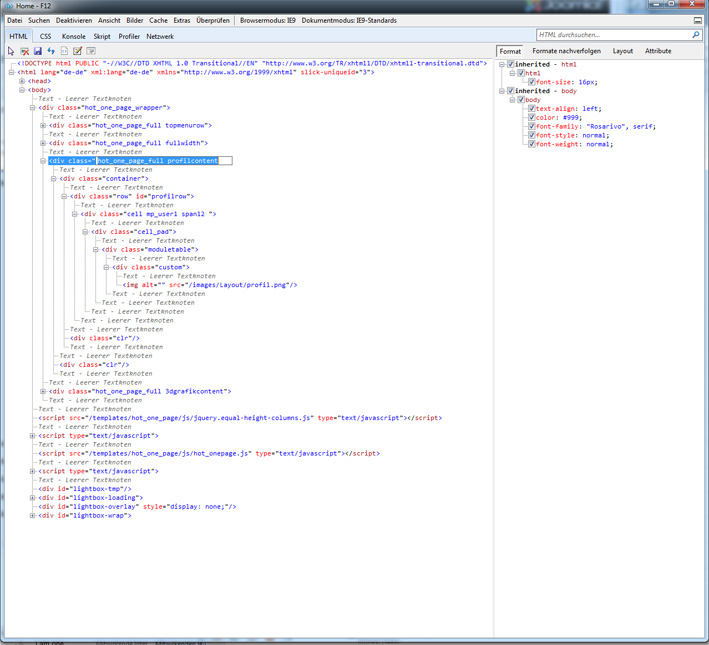Expand the fullwidth div node
Viewport: 709px width, 645px height.
click(x=43, y=143)
